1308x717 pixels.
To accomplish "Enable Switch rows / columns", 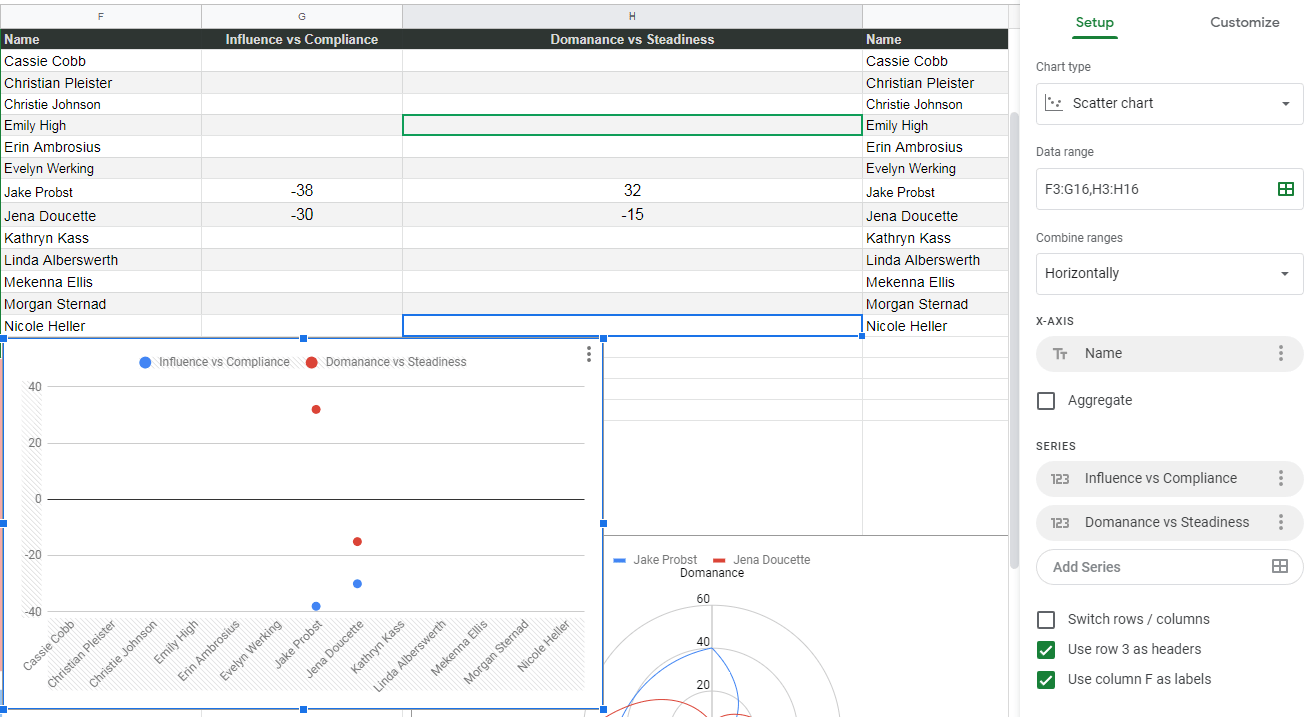I will click(x=1046, y=620).
